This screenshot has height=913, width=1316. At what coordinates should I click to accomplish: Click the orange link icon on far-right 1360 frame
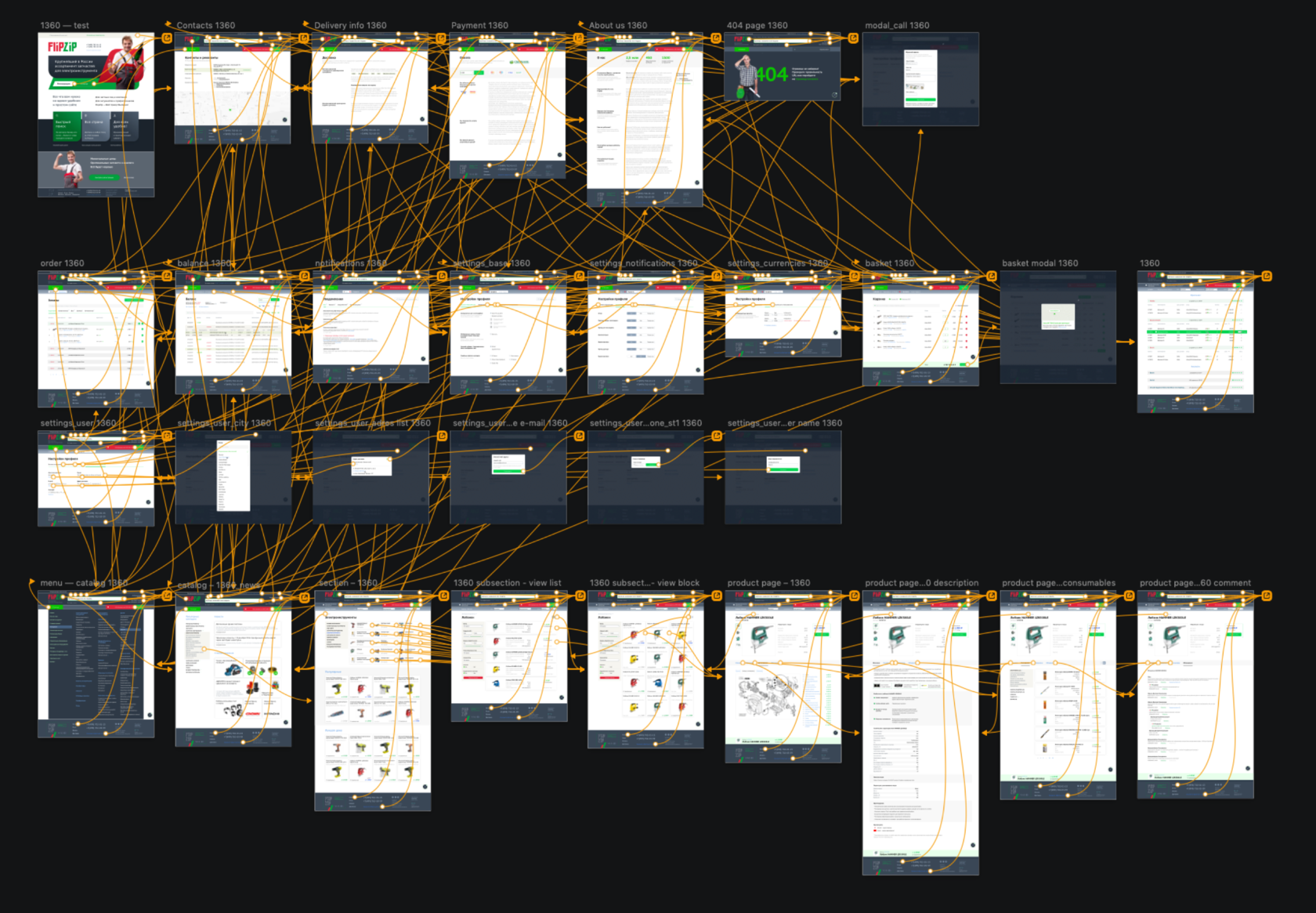click(1267, 276)
